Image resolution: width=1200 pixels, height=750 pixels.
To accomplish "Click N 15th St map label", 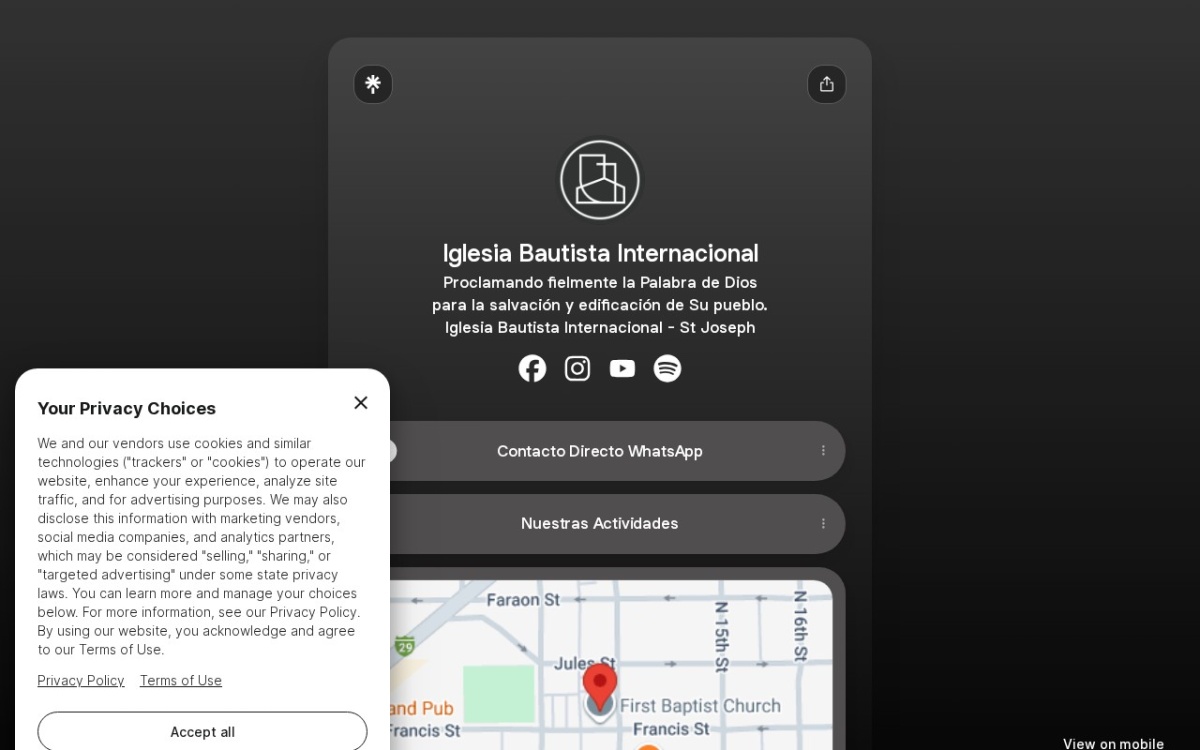I will point(721,636).
